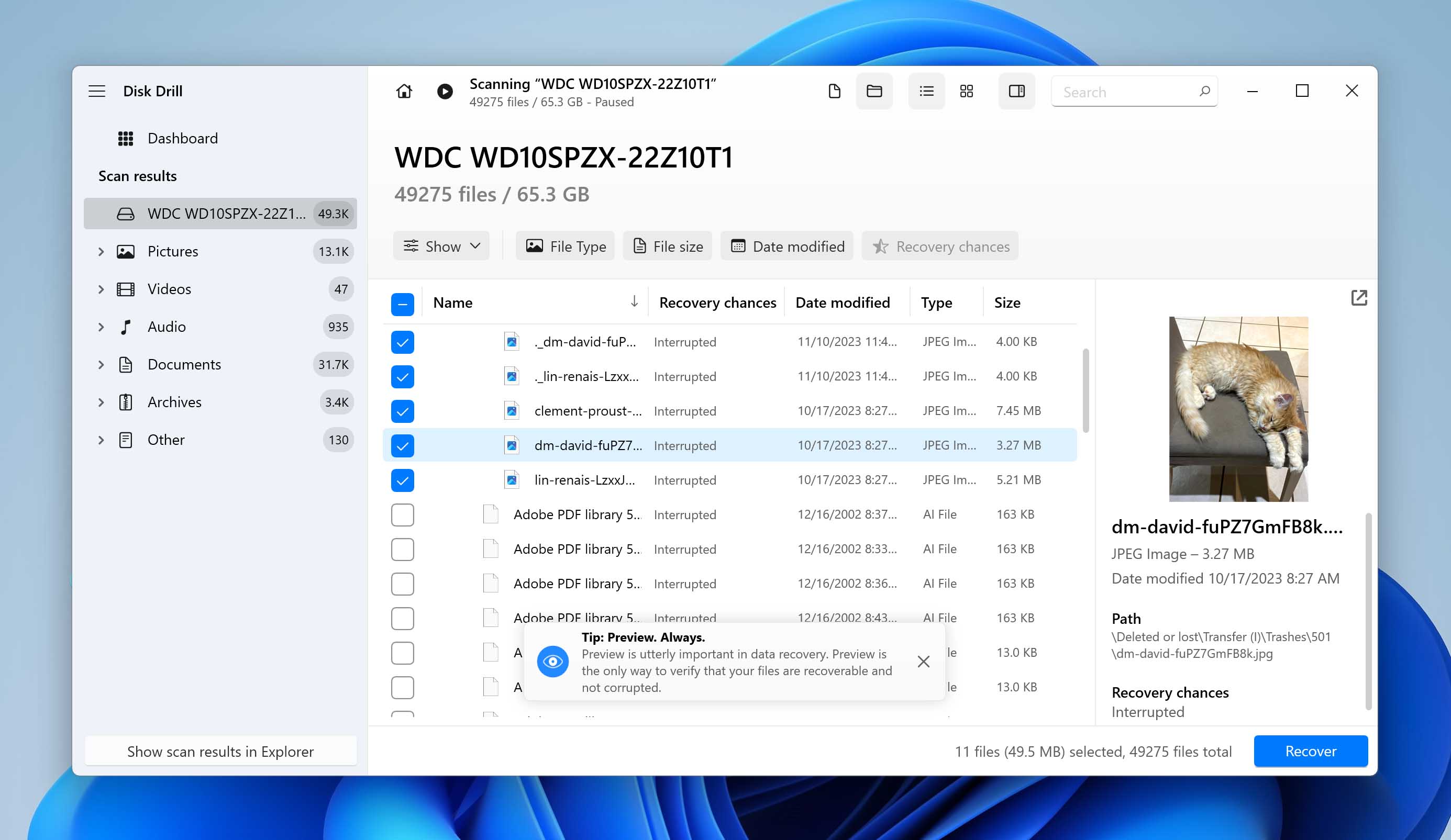
Task: Resume the paused scan
Action: point(444,91)
